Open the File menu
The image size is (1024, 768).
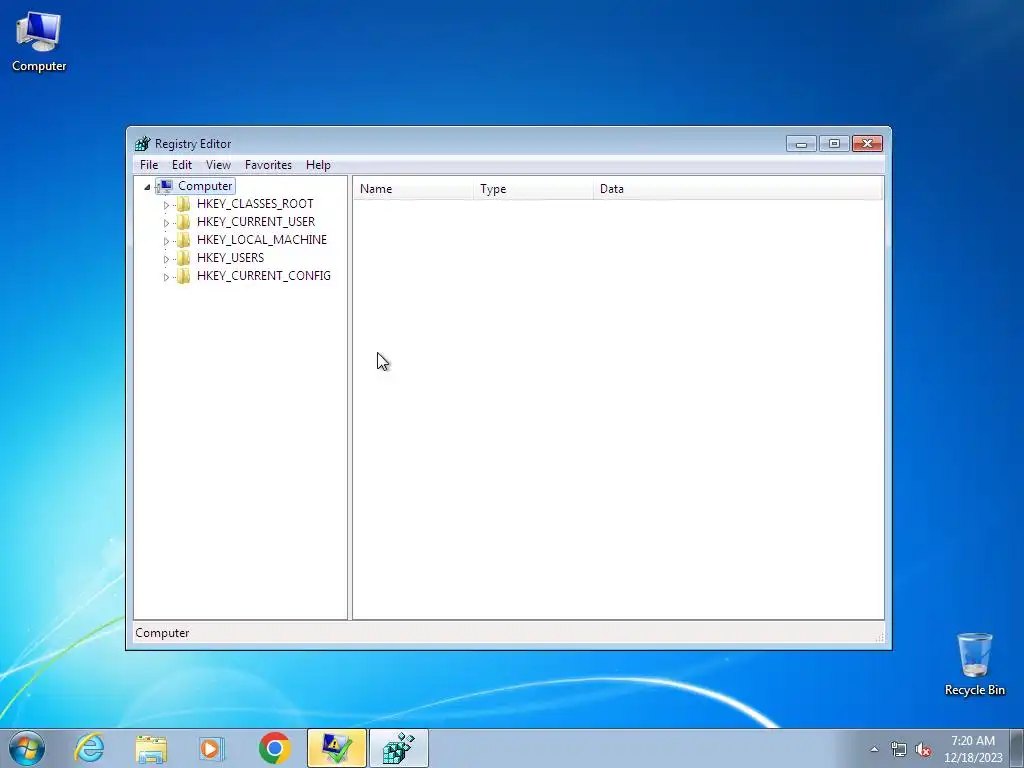(x=149, y=165)
